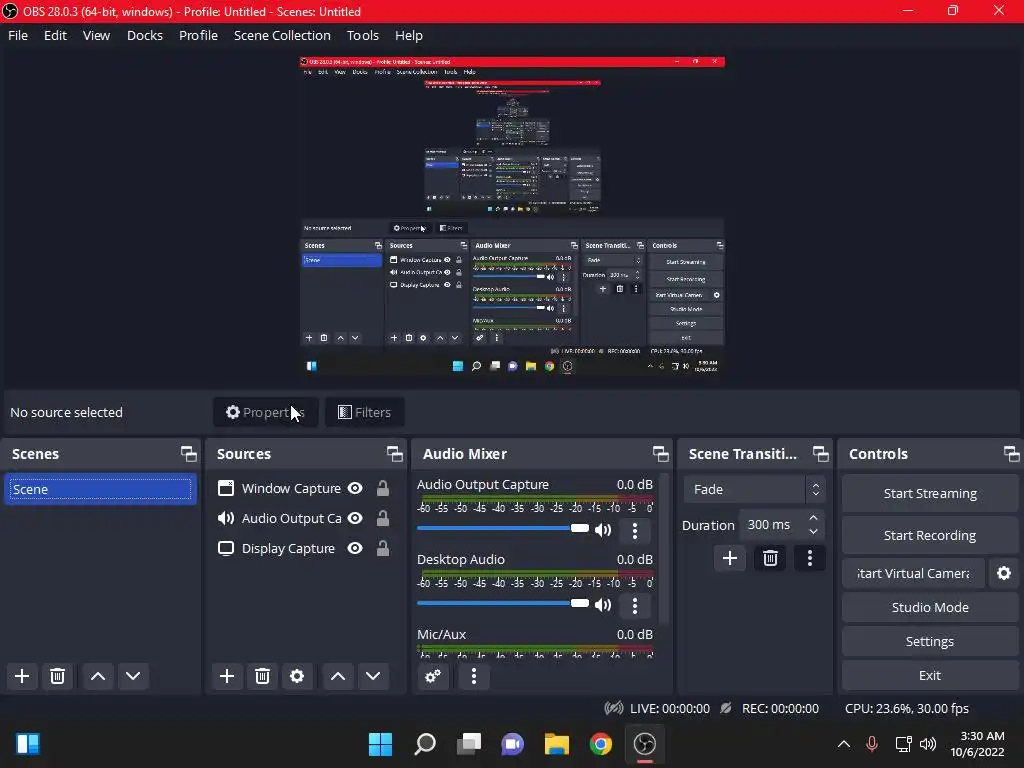Open the Profile menu
The width and height of the screenshot is (1024, 768).
click(x=199, y=35)
